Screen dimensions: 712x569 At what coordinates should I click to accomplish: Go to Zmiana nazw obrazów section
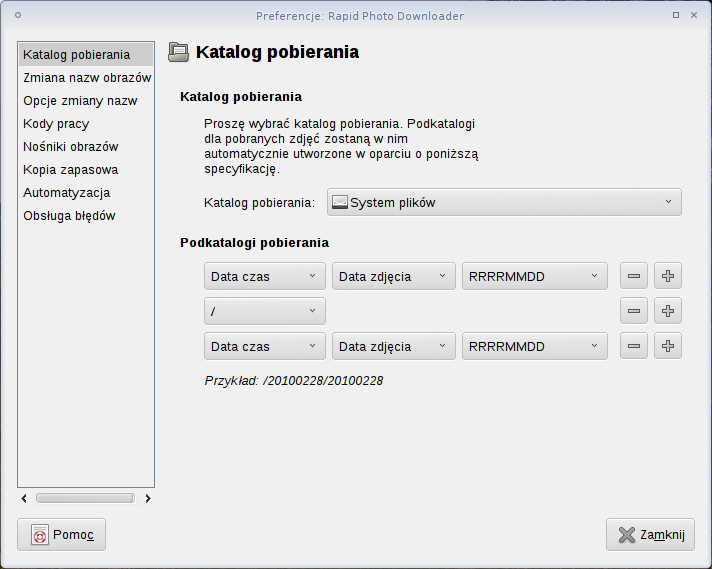86,78
